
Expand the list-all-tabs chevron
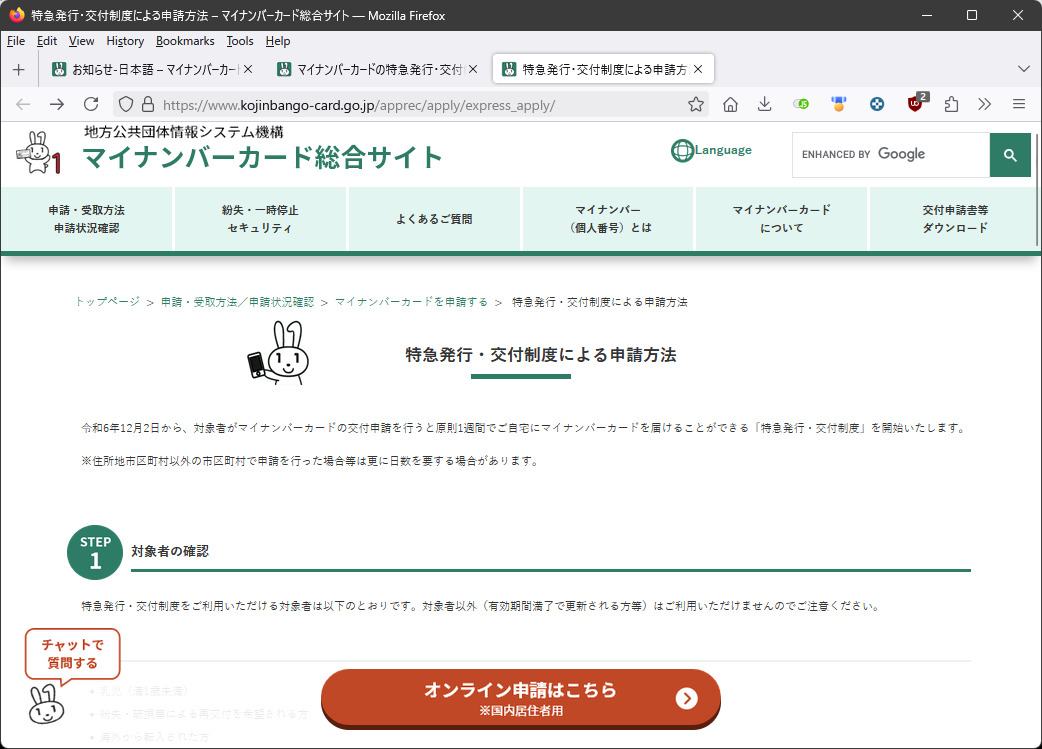click(1023, 69)
